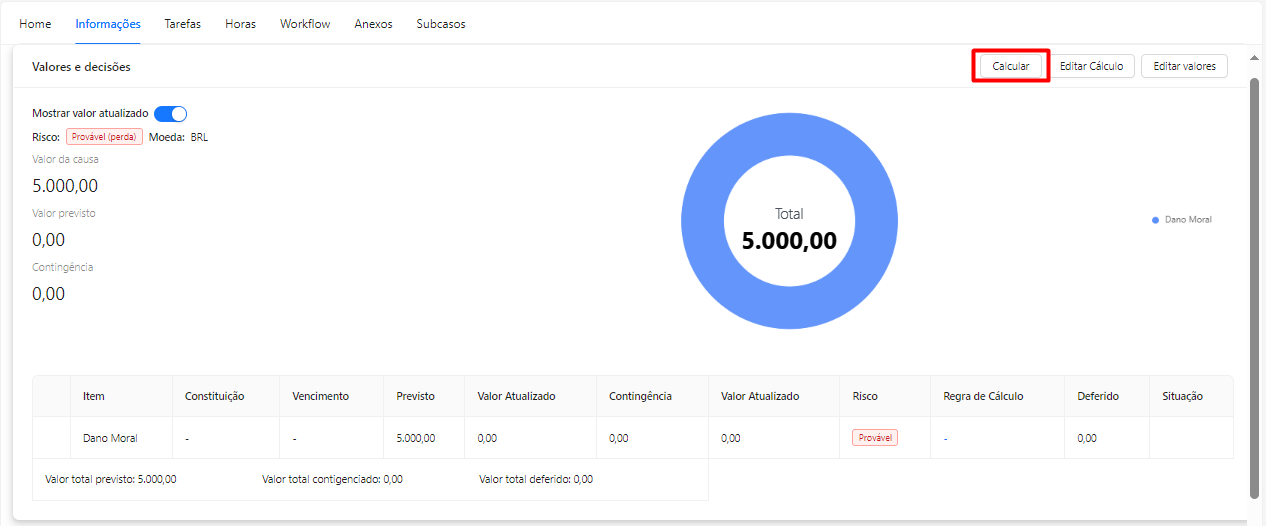
Task: Click the scrollbar up arrow
Action: coord(1255,60)
